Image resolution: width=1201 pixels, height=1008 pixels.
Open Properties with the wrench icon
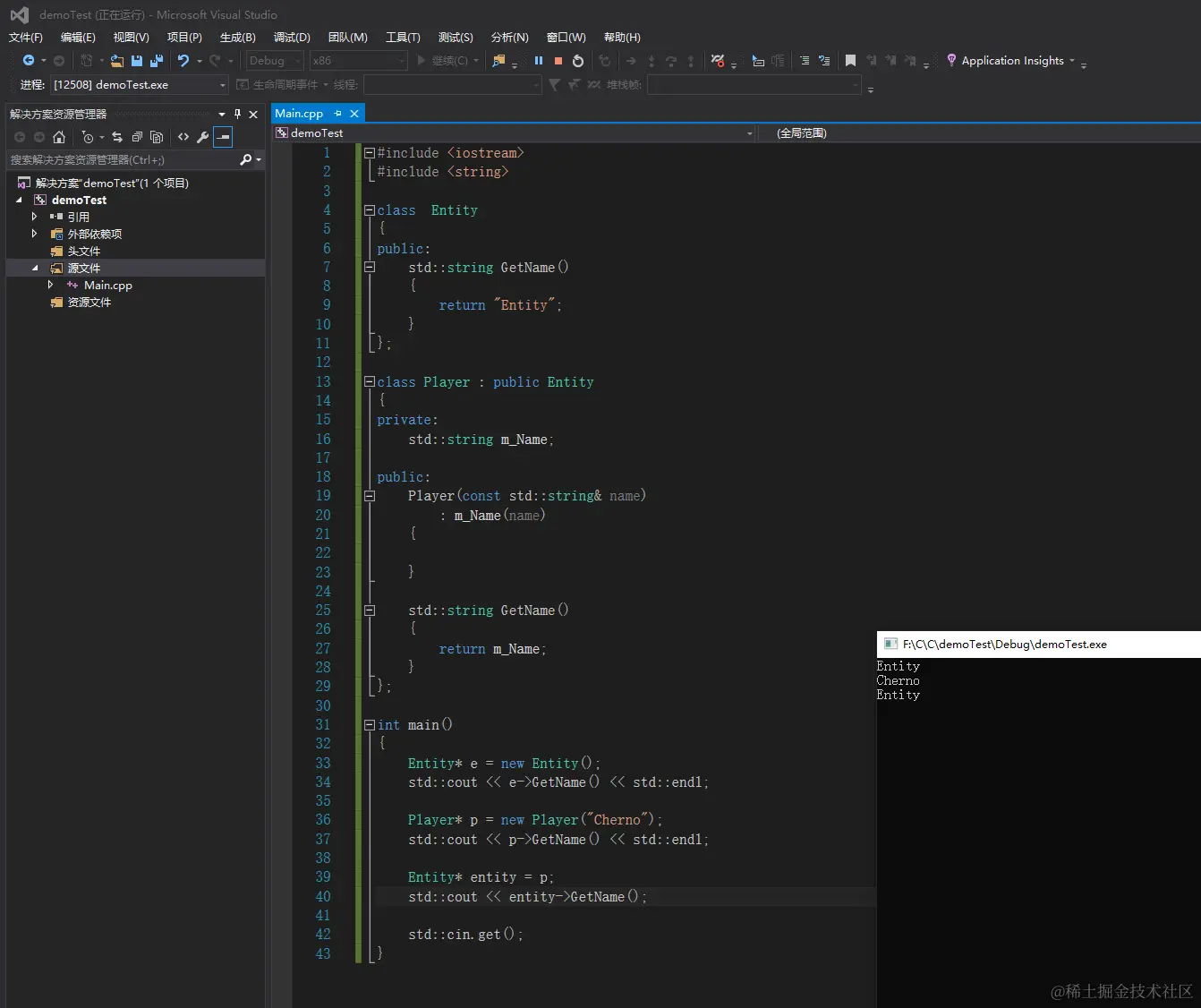[x=202, y=137]
